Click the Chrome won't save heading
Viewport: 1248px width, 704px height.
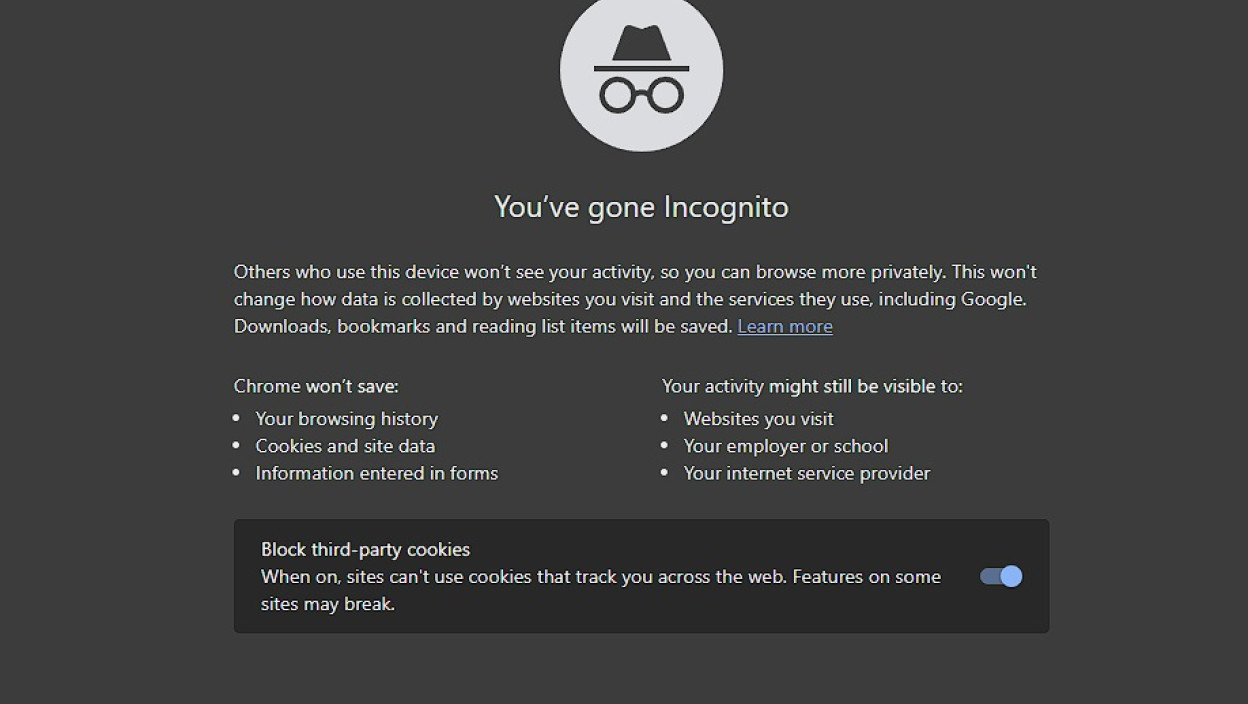pos(316,386)
